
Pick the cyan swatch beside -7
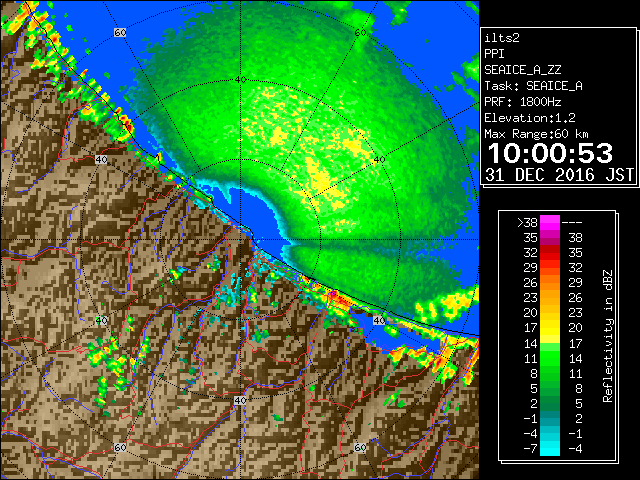550,449
